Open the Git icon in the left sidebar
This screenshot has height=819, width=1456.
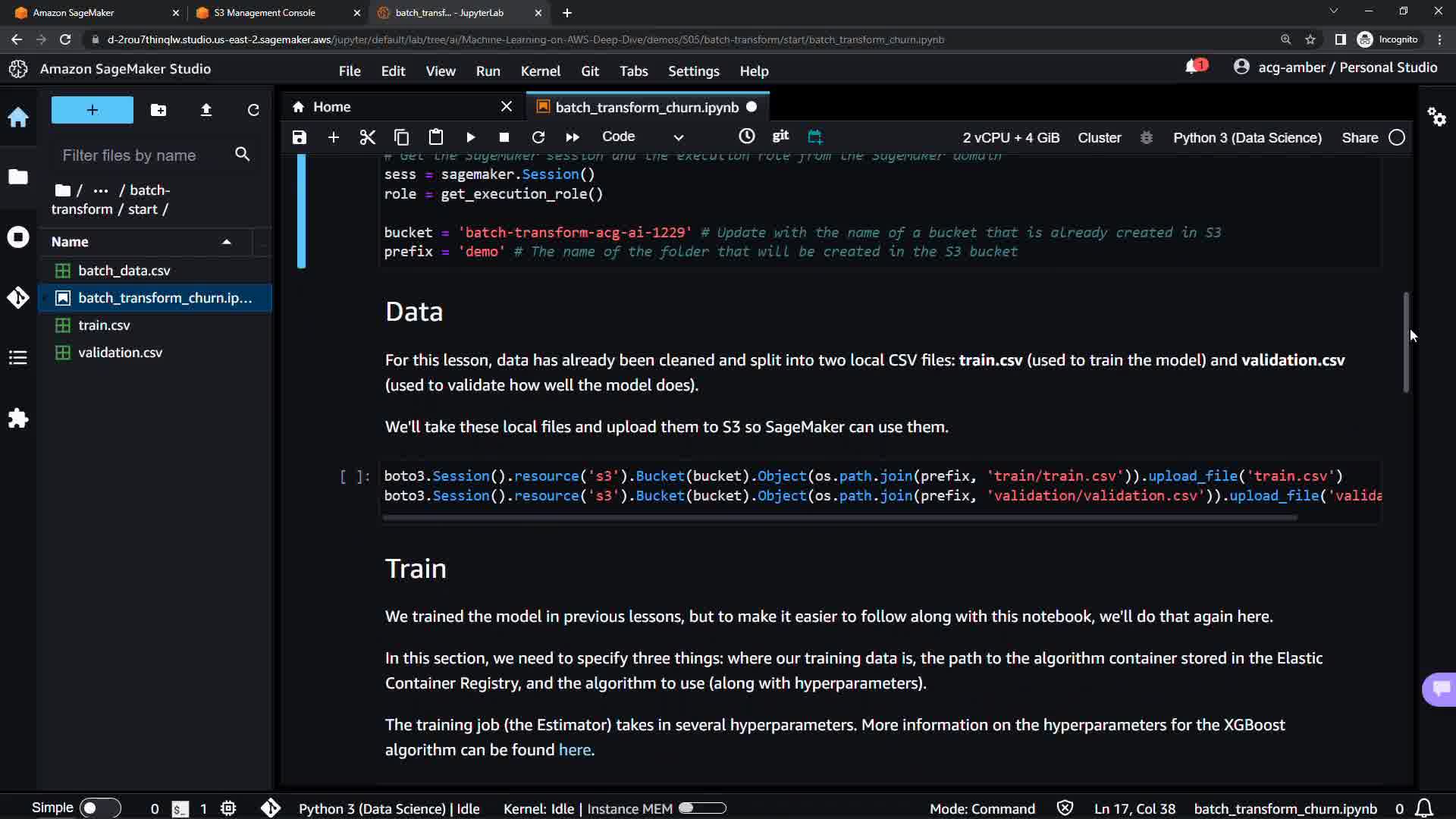tap(18, 297)
